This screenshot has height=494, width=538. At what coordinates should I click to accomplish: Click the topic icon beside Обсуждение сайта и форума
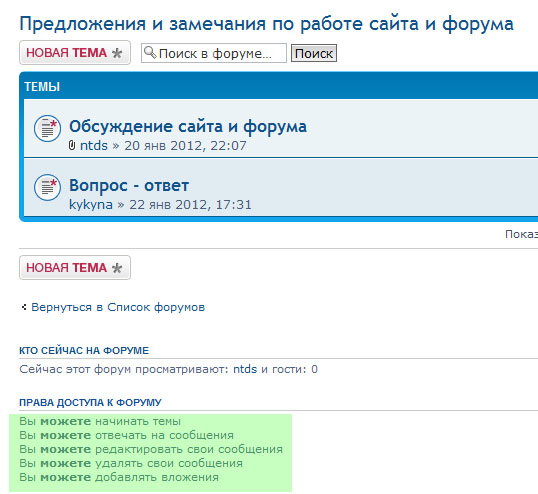click(x=47, y=128)
